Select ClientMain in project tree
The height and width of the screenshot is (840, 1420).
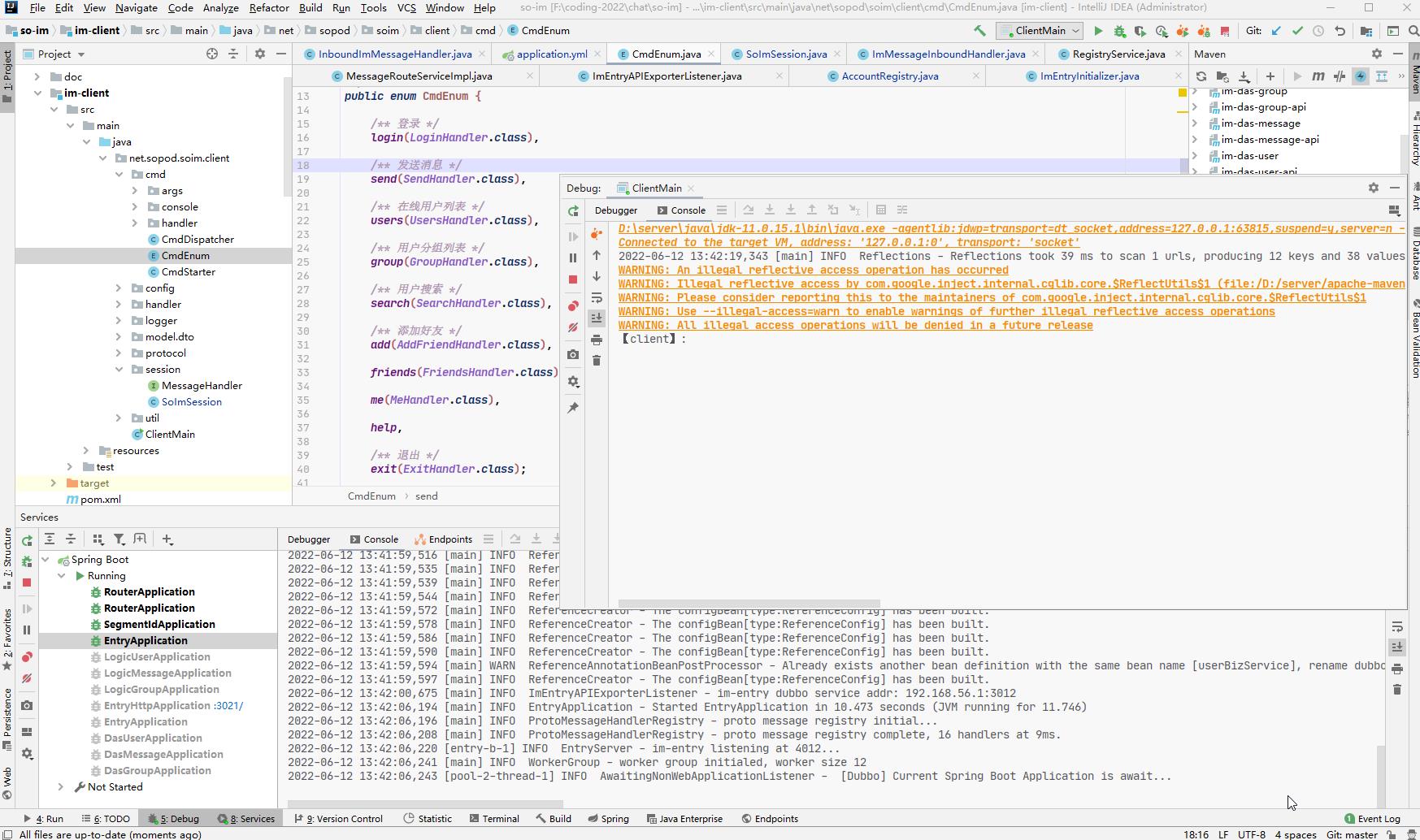[170, 434]
